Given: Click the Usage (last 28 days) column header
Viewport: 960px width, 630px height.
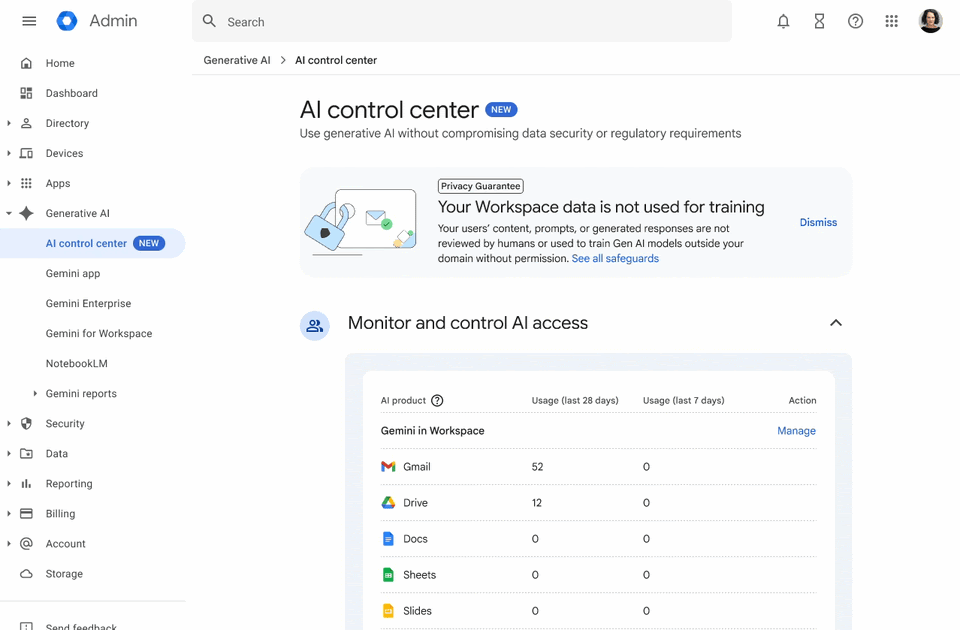Looking at the screenshot, I should pos(575,400).
